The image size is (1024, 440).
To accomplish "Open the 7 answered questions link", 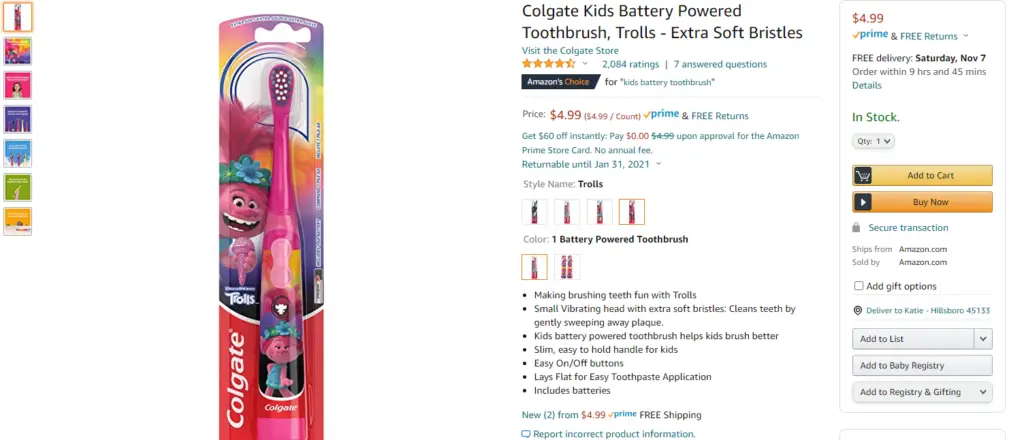I will 720,65.
